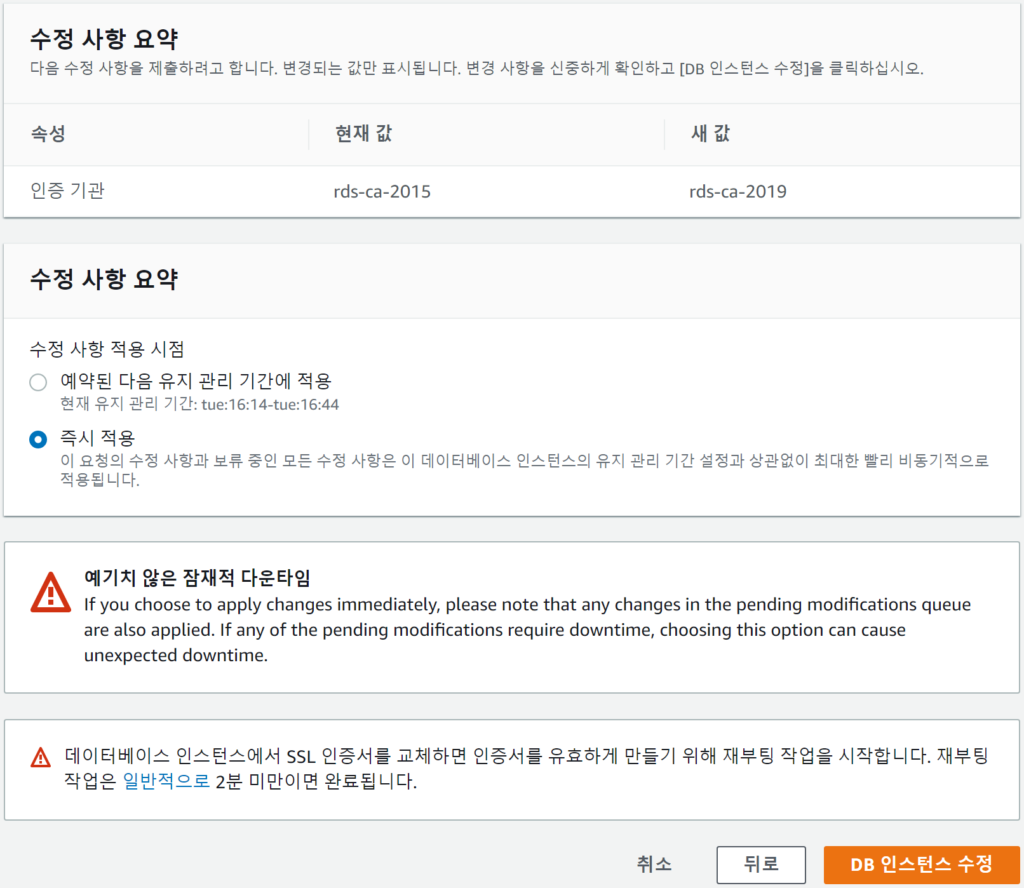Viewport: 1024px width, 888px height.
Task: Confirm with the orange DB 인스턴스 수정 button
Action: point(921,864)
